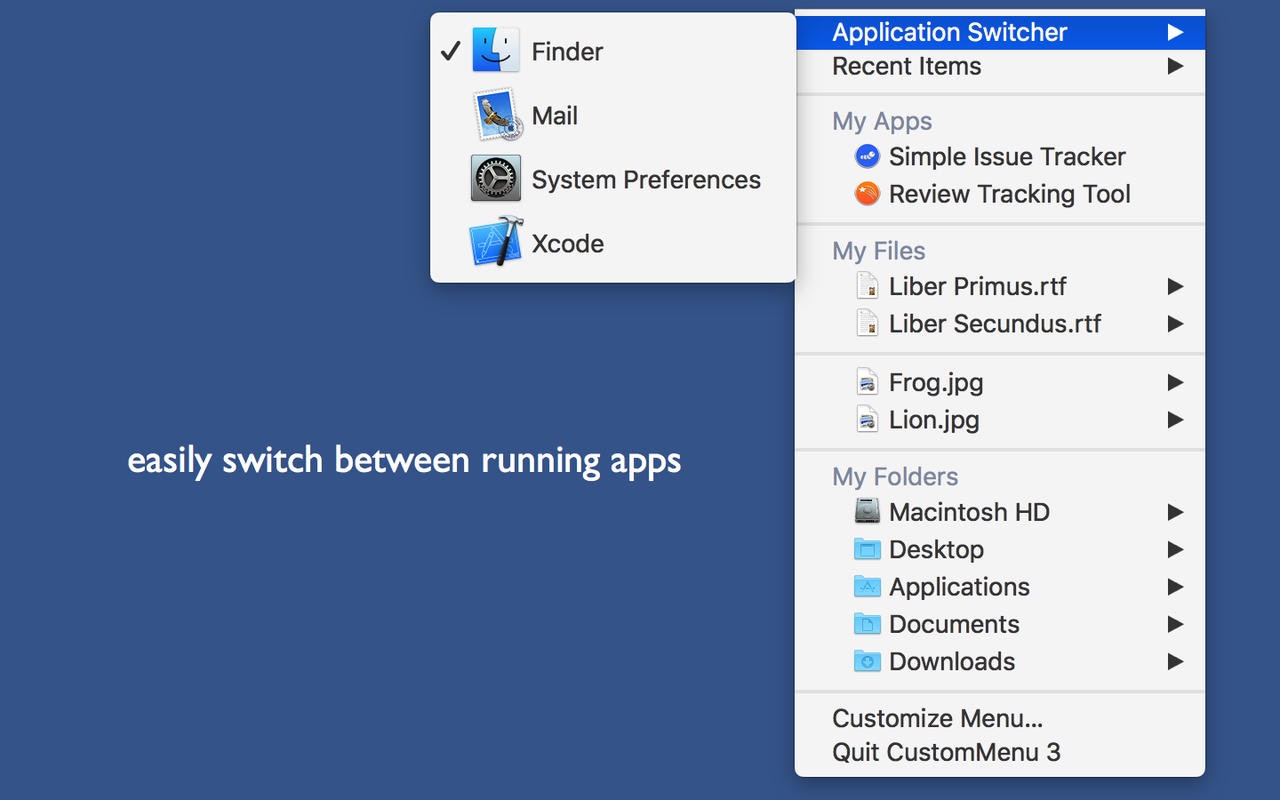Expand the Applications folder submenu arrow
1280x800 pixels.
tap(1176, 586)
